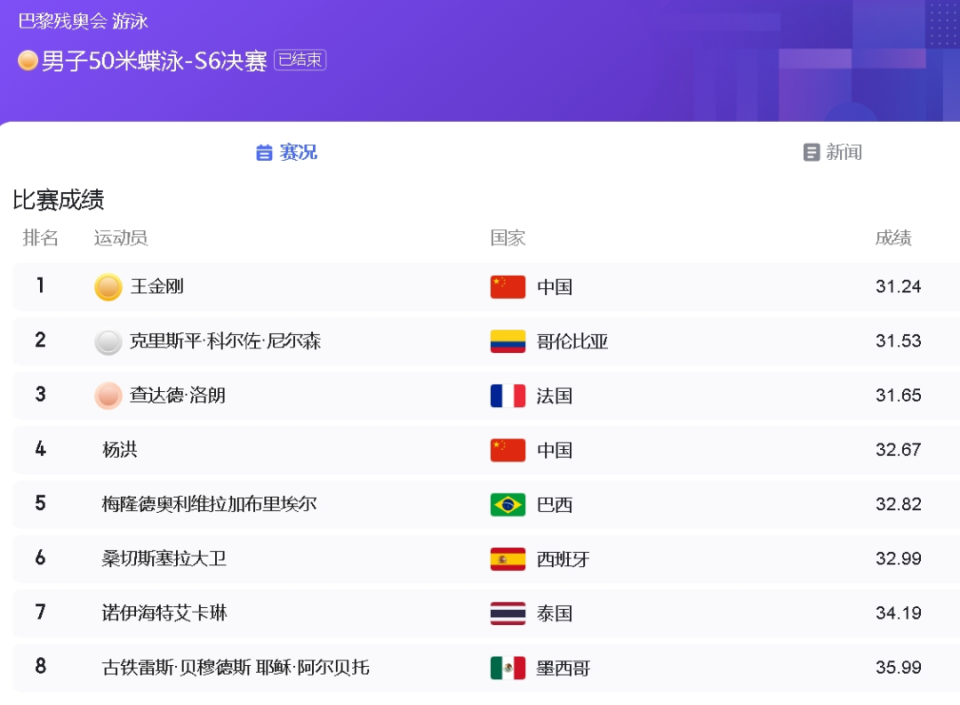Click the Thailand flag icon
960x705 pixels.
tap(505, 613)
